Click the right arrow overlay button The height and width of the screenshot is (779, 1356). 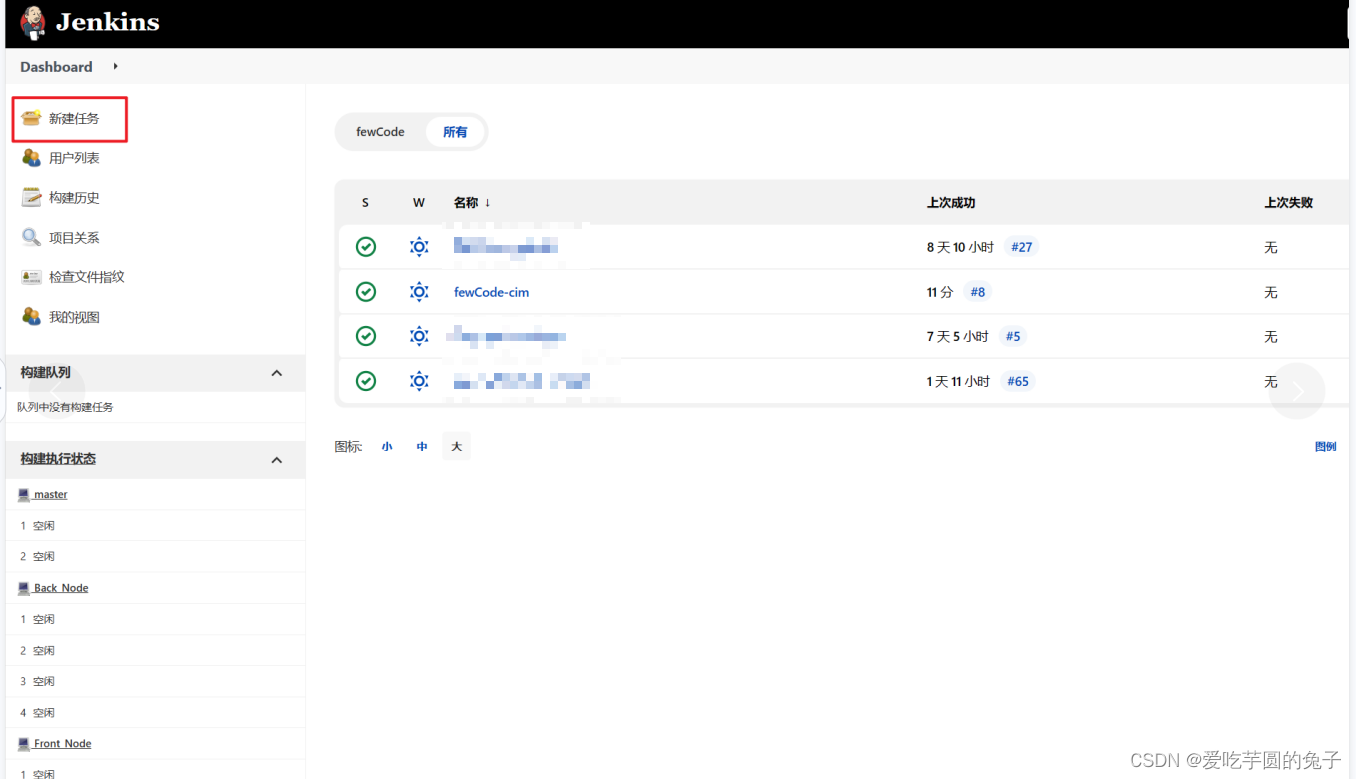[1297, 392]
